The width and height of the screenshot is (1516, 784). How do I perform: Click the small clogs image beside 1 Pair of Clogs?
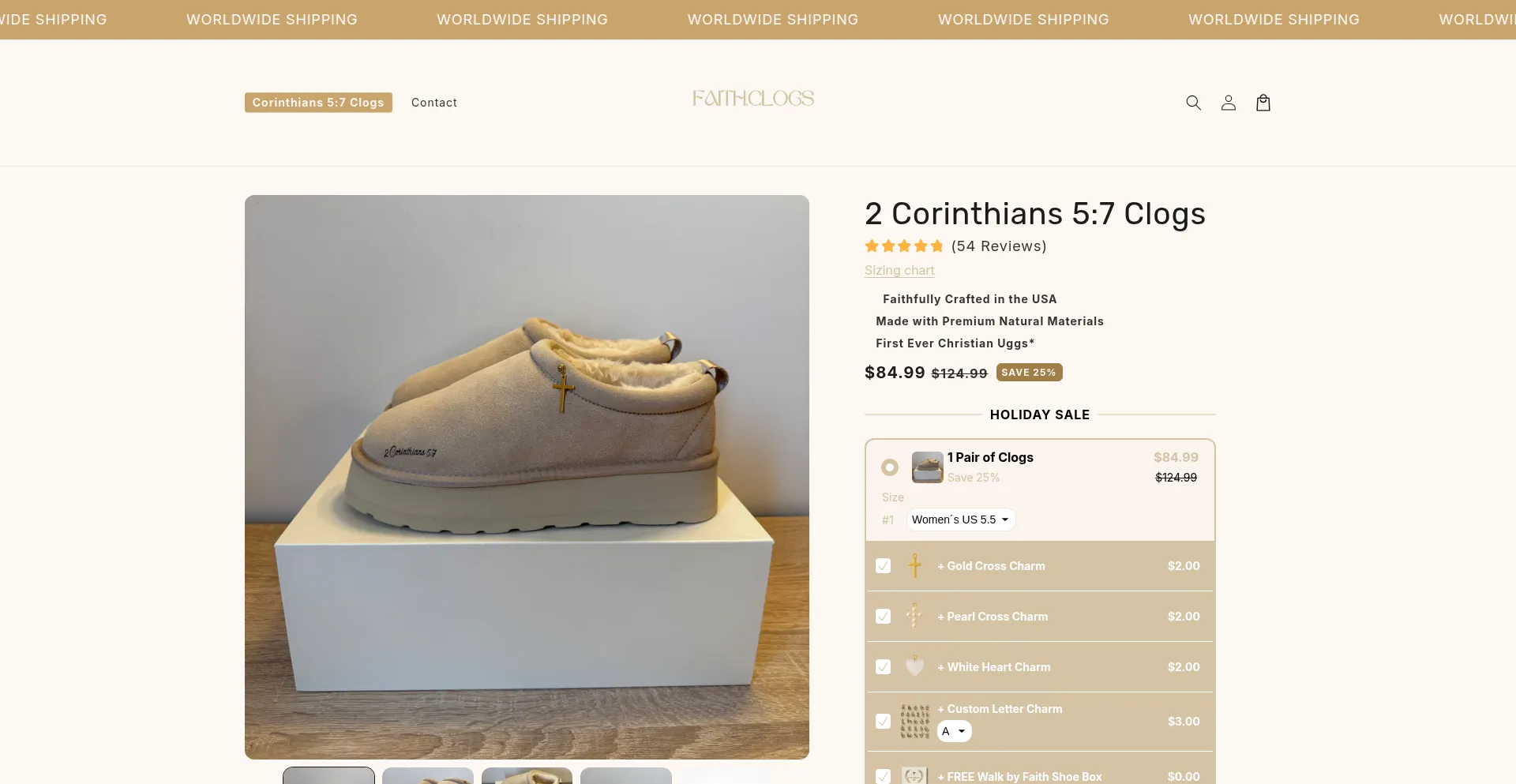(927, 467)
